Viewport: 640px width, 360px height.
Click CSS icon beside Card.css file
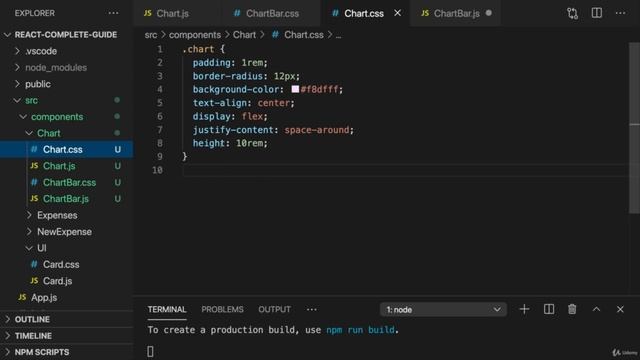[34, 264]
